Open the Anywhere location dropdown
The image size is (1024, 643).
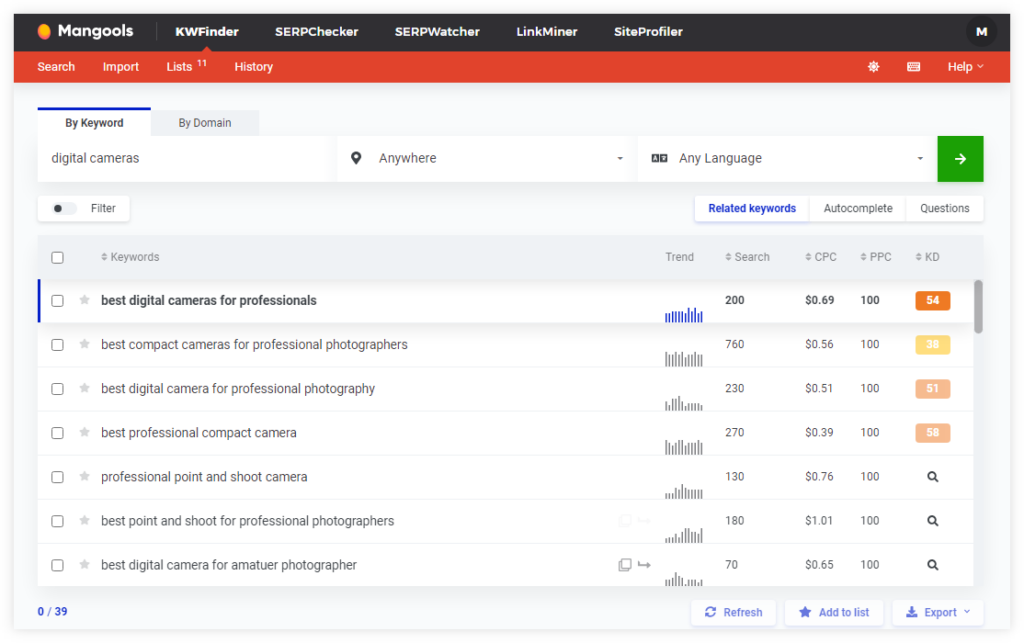tap(619, 158)
